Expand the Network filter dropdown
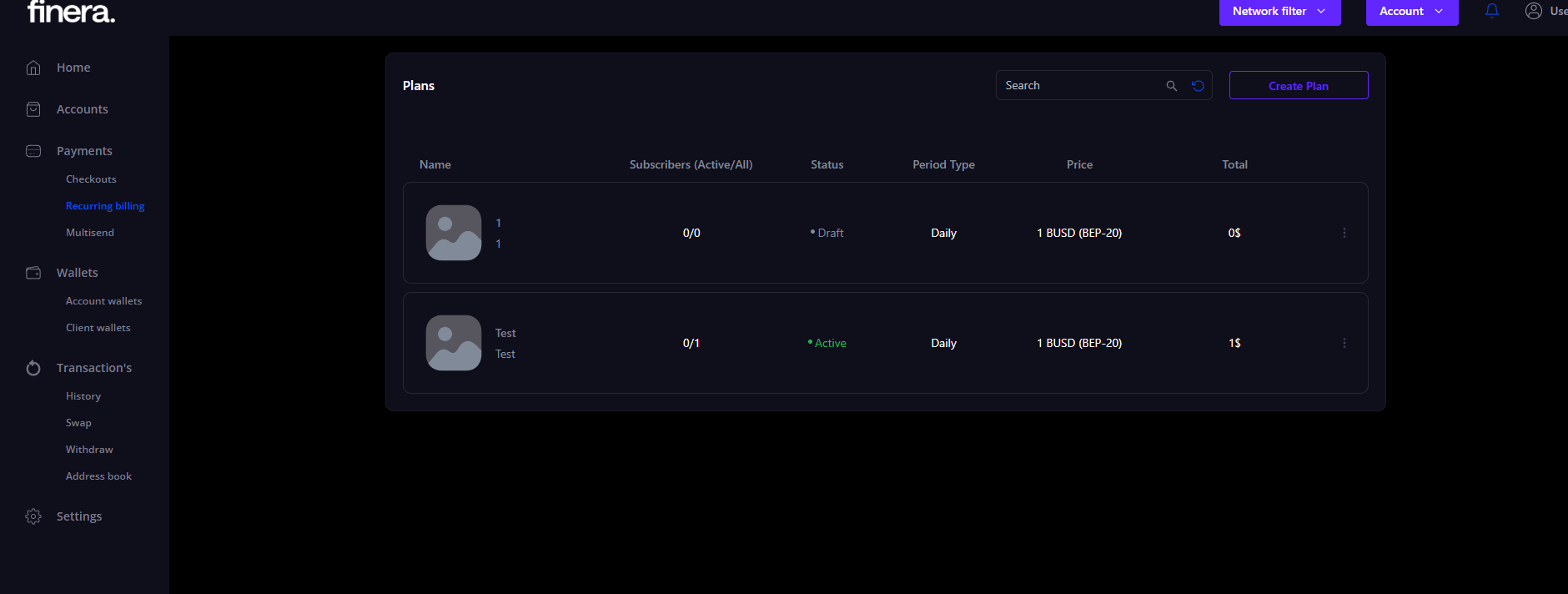Viewport: 1568px width, 594px height. (1279, 12)
